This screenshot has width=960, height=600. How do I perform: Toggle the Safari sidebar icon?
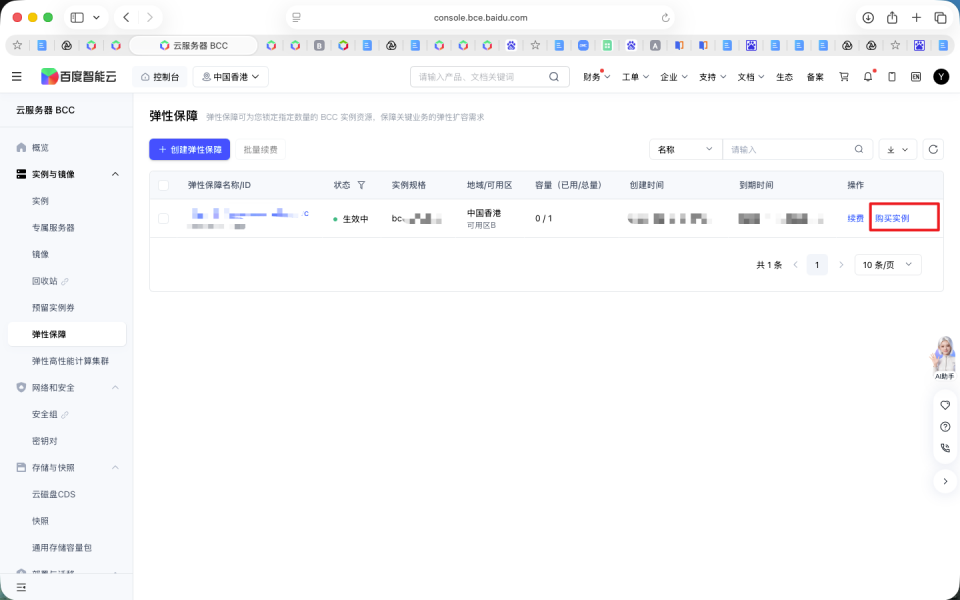pyautogui.click(x=77, y=18)
